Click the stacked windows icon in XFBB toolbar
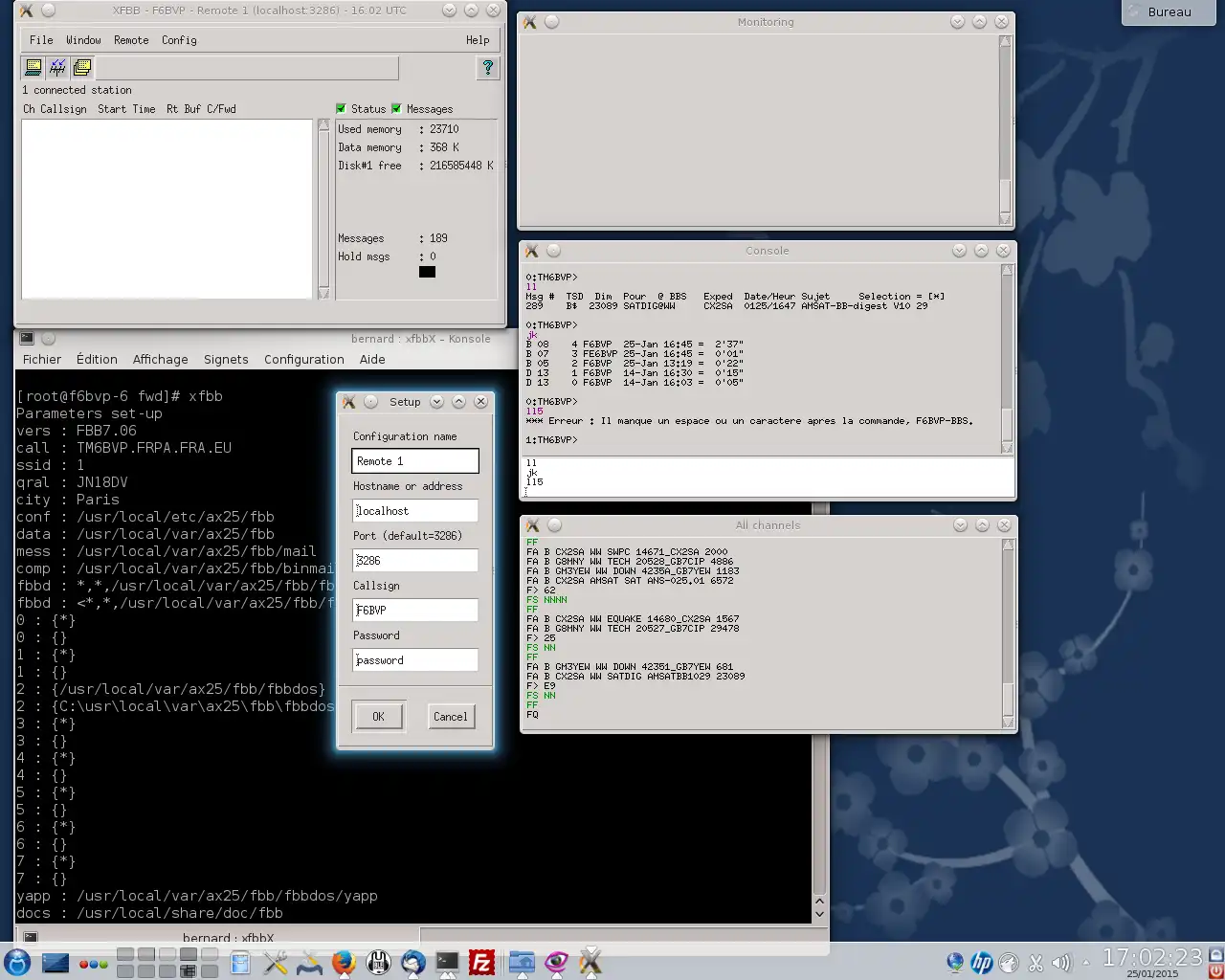 (82, 67)
